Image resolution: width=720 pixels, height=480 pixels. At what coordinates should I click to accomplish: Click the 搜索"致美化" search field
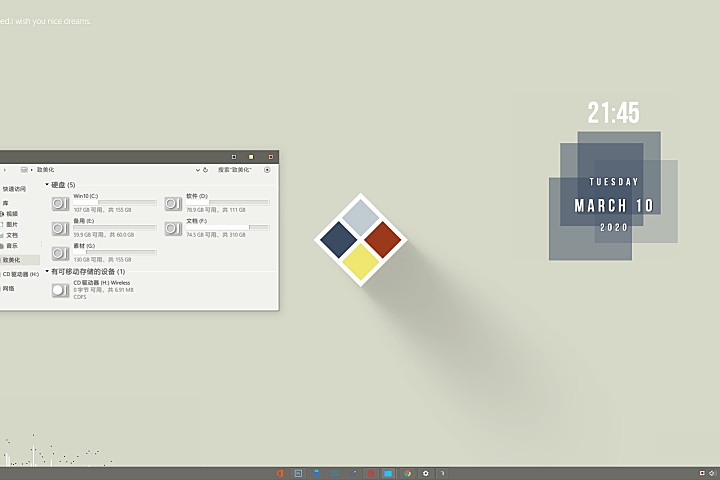click(235, 170)
